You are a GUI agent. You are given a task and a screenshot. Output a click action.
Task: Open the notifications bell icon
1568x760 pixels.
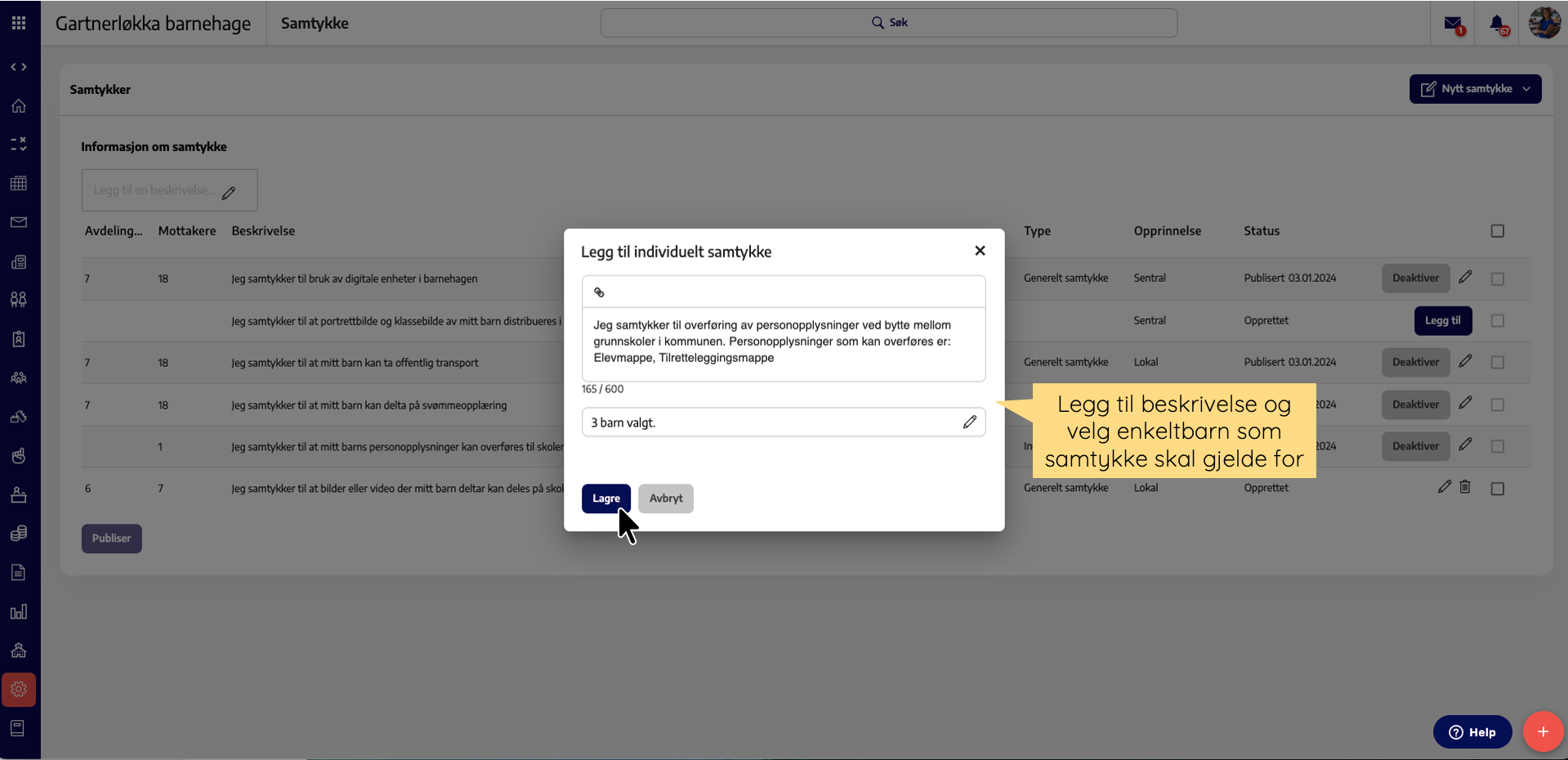click(x=1498, y=24)
